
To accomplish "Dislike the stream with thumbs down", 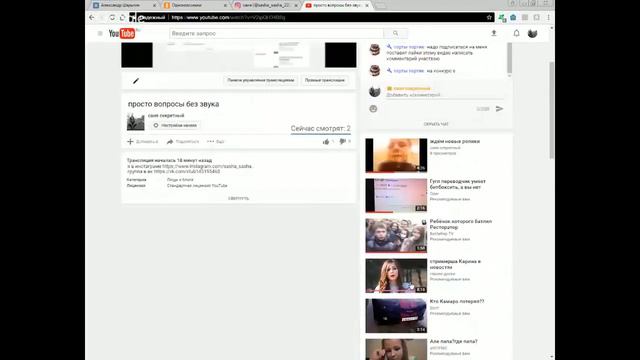I will [342, 141].
